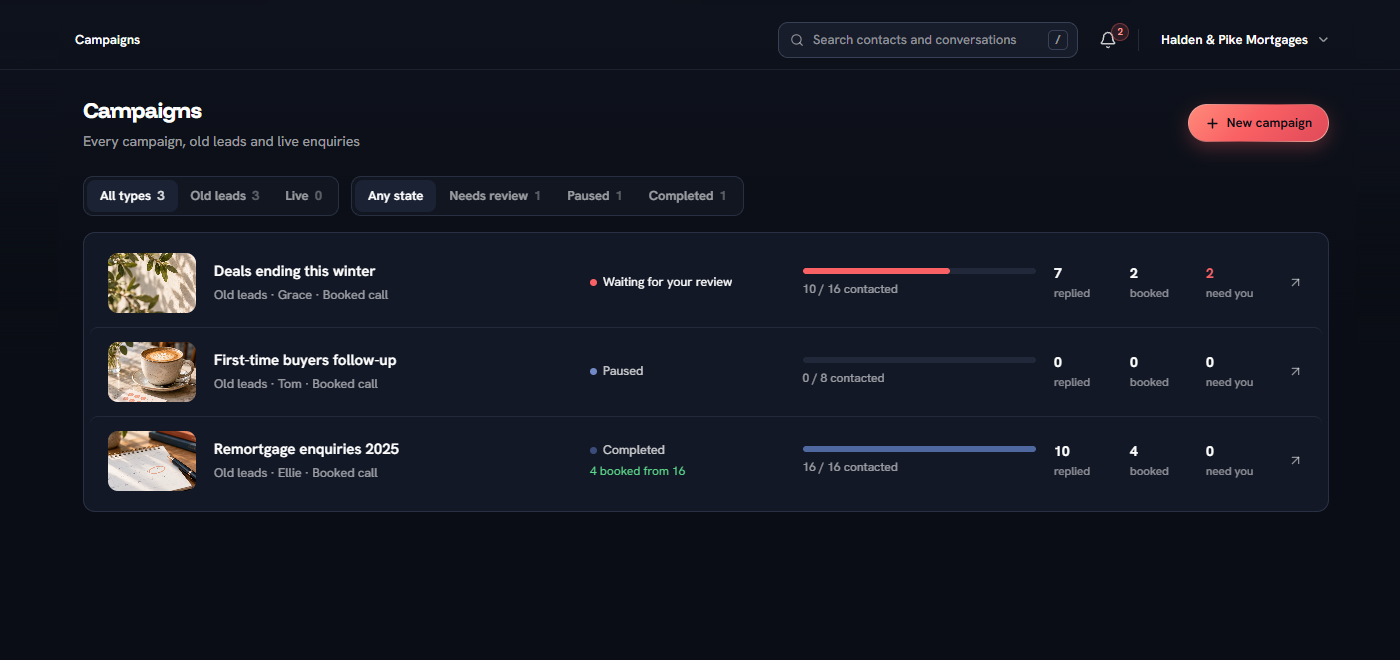Open the notifications bell icon
The height and width of the screenshot is (660, 1400).
[1107, 40]
